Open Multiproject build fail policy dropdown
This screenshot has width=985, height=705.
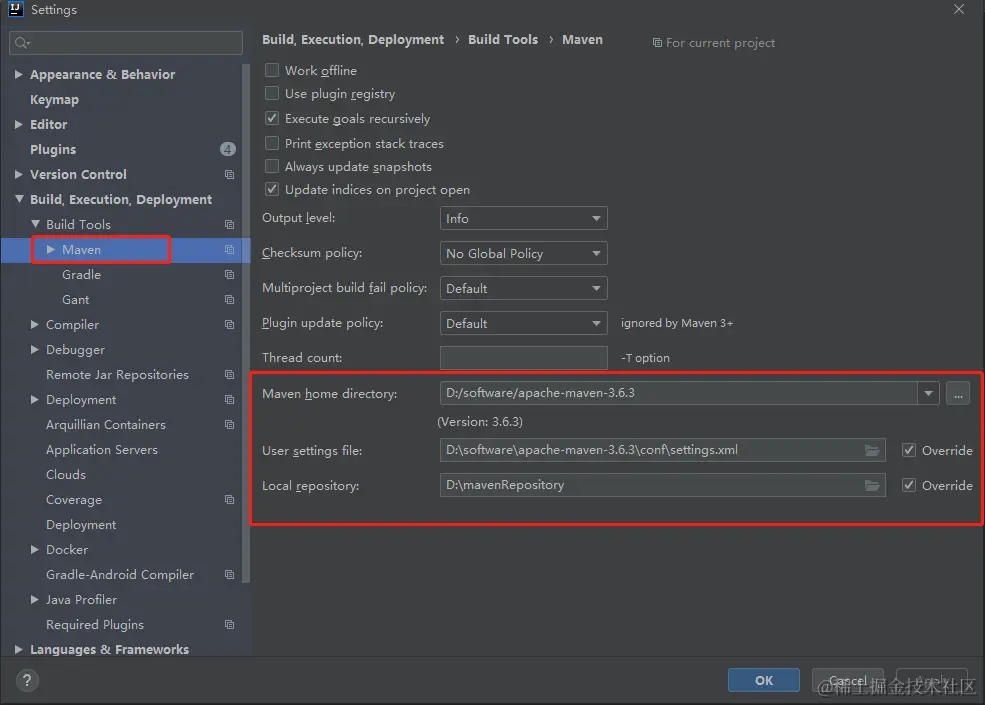click(523, 288)
